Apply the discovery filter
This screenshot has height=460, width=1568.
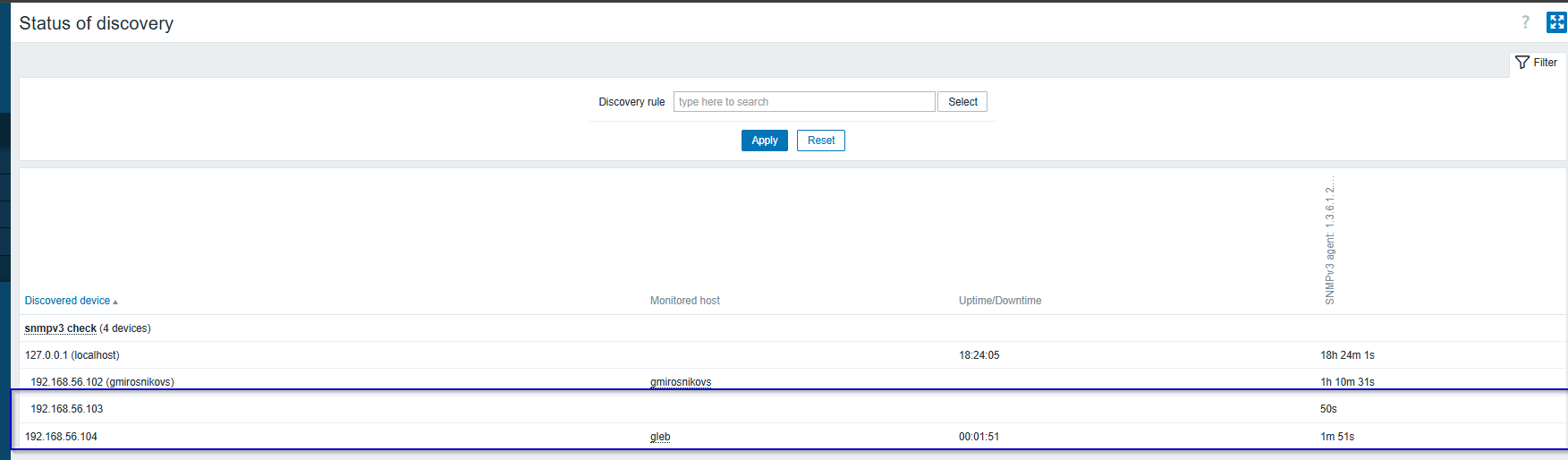coord(764,141)
